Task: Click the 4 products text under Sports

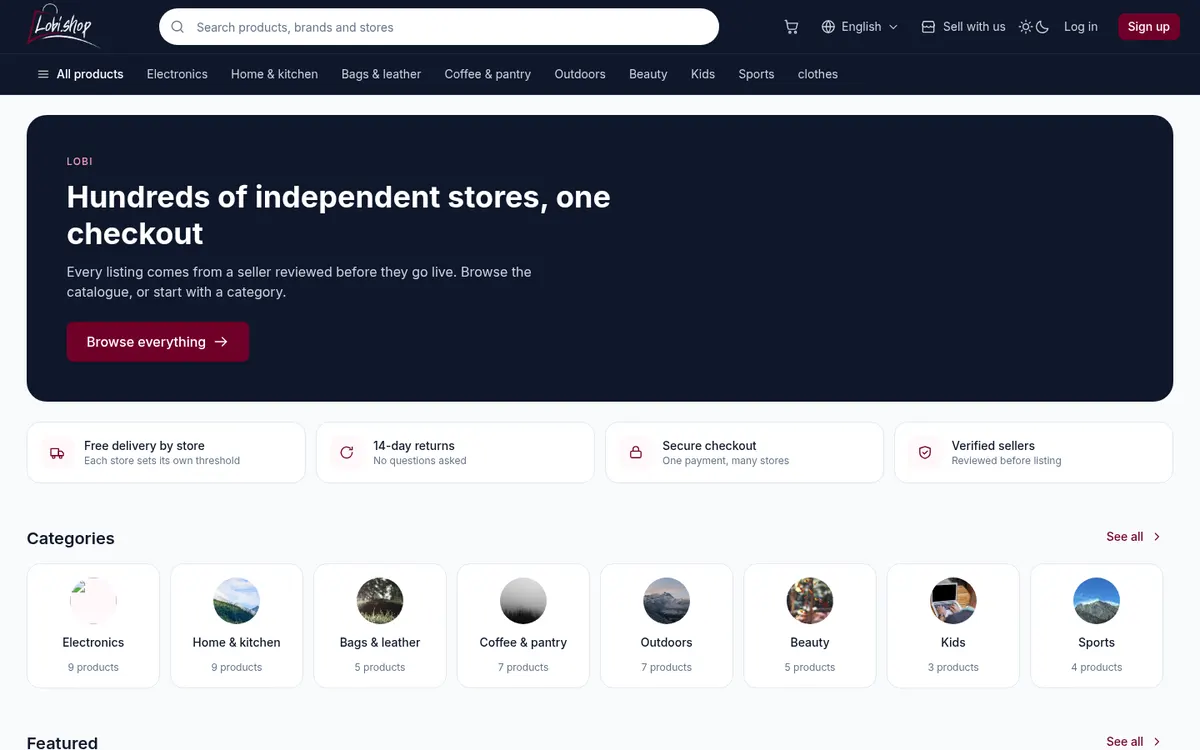Action: (1096, 667)
